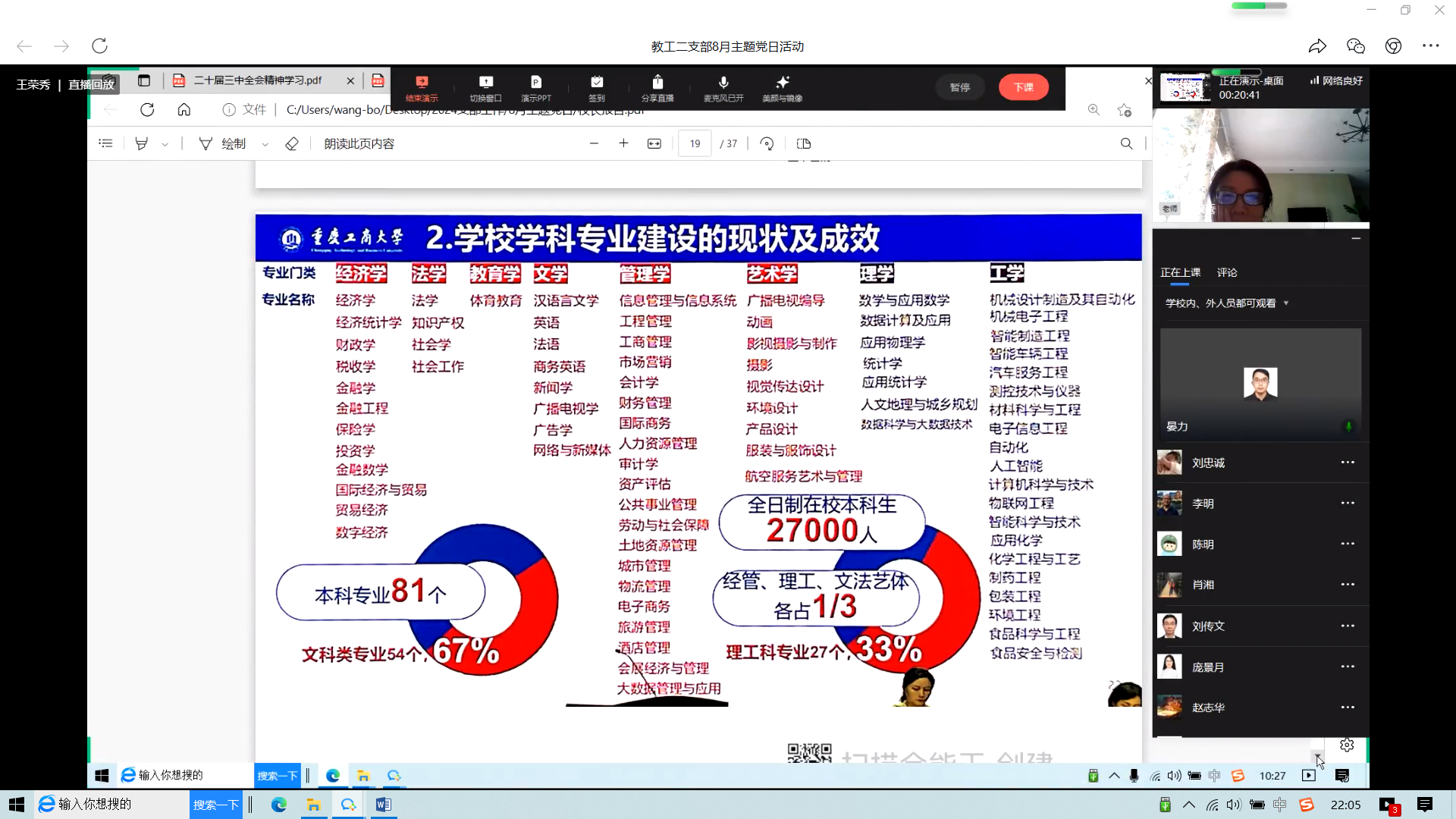1456x819 pixels.
Task: Toggle two-page view in the PDF reader
Action: [804, 143]
